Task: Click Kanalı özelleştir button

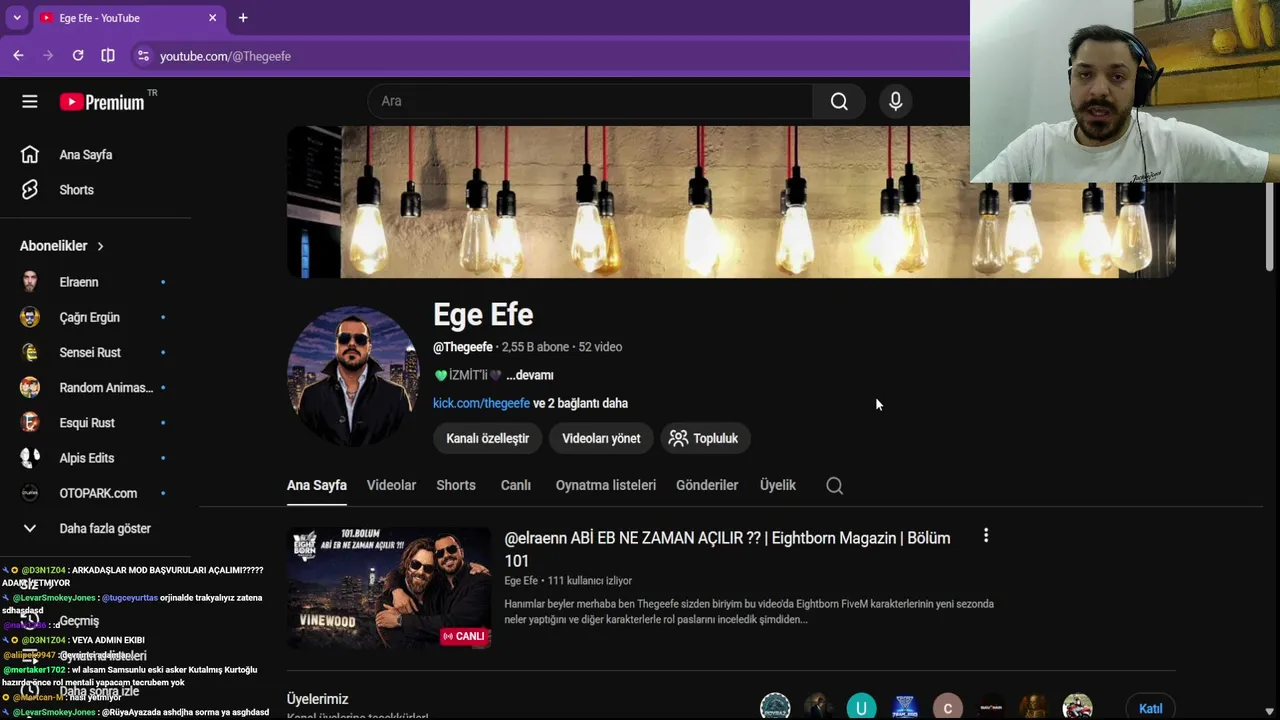Action: [x=487, y=438]
